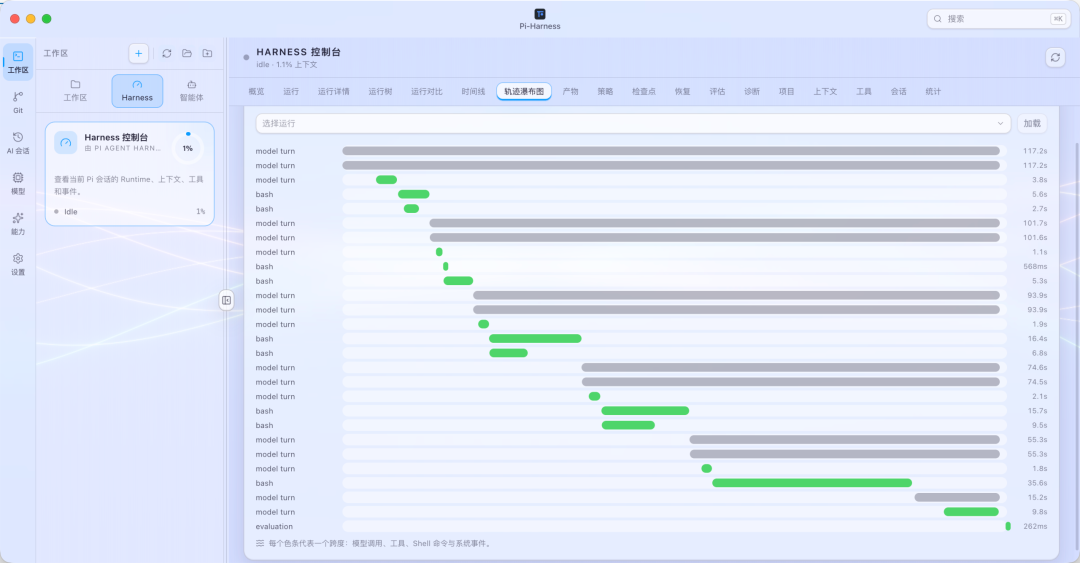1080x563 pixels.
Task: Select the 智能体 panel tab
Action: coord(191,91)
